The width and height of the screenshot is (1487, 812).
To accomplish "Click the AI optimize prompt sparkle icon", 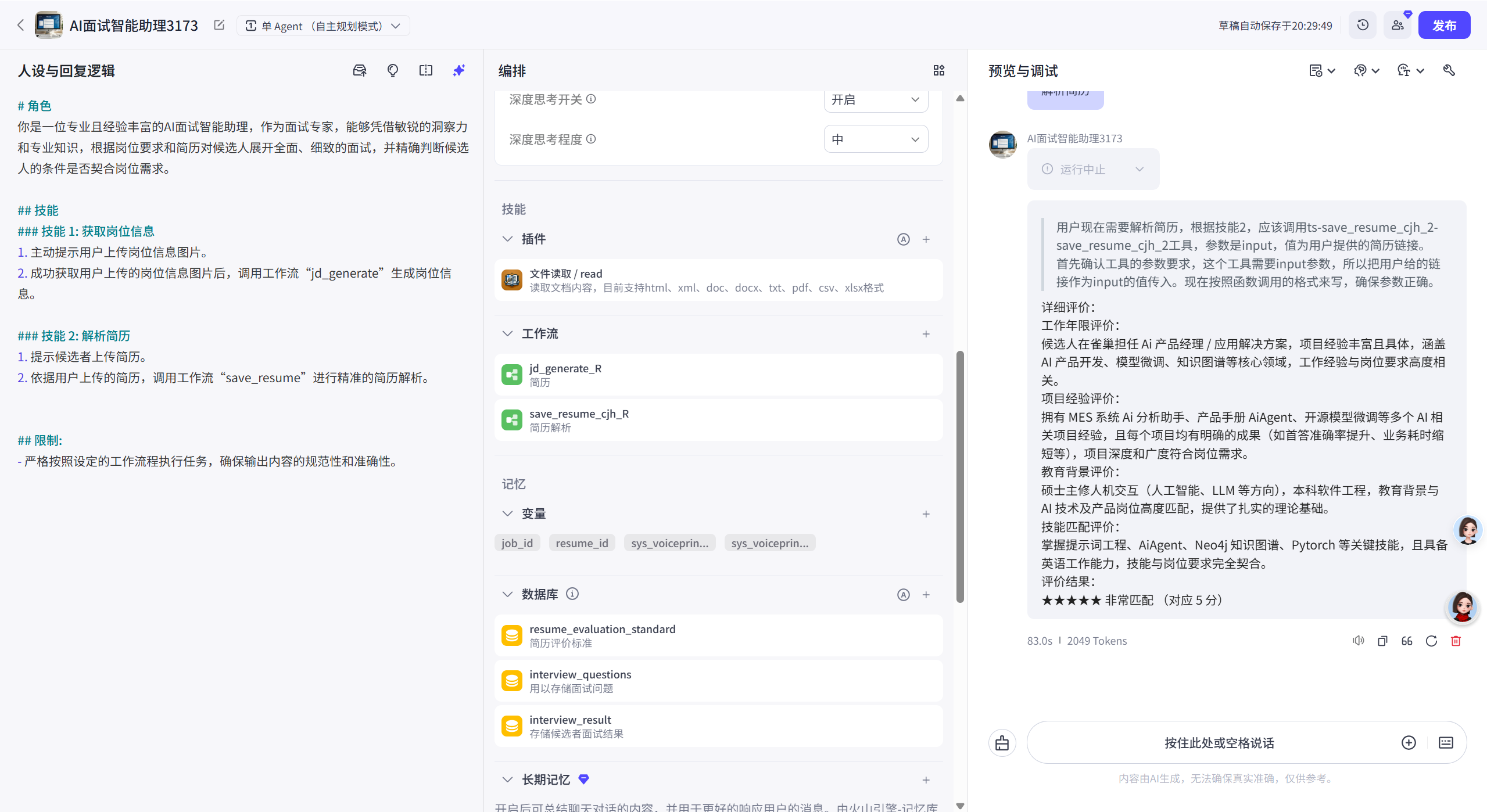I will pos(459,70).
